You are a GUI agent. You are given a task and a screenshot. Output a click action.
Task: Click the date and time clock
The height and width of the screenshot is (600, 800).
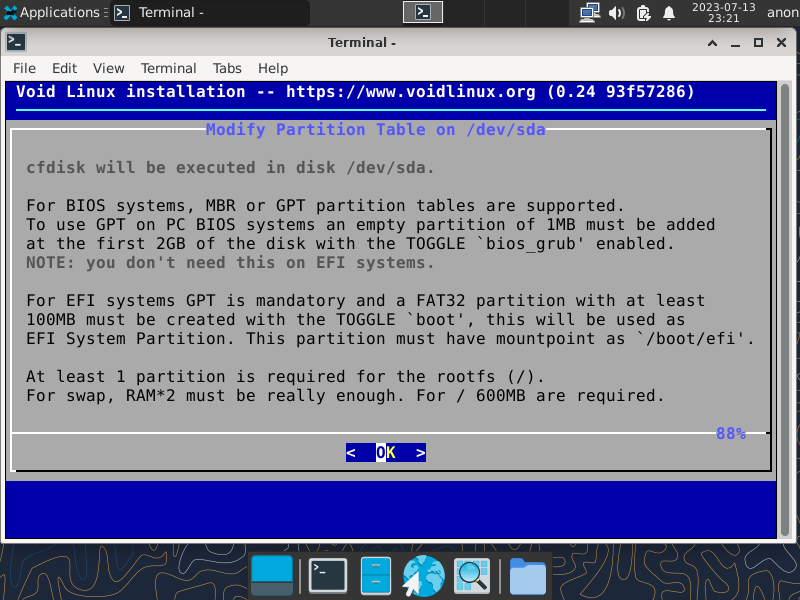(x=723, y=12)
